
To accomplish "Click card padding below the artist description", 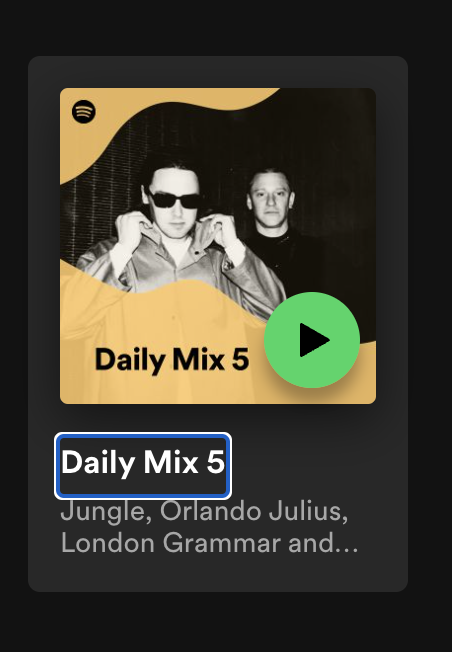I will coord(218,574).
